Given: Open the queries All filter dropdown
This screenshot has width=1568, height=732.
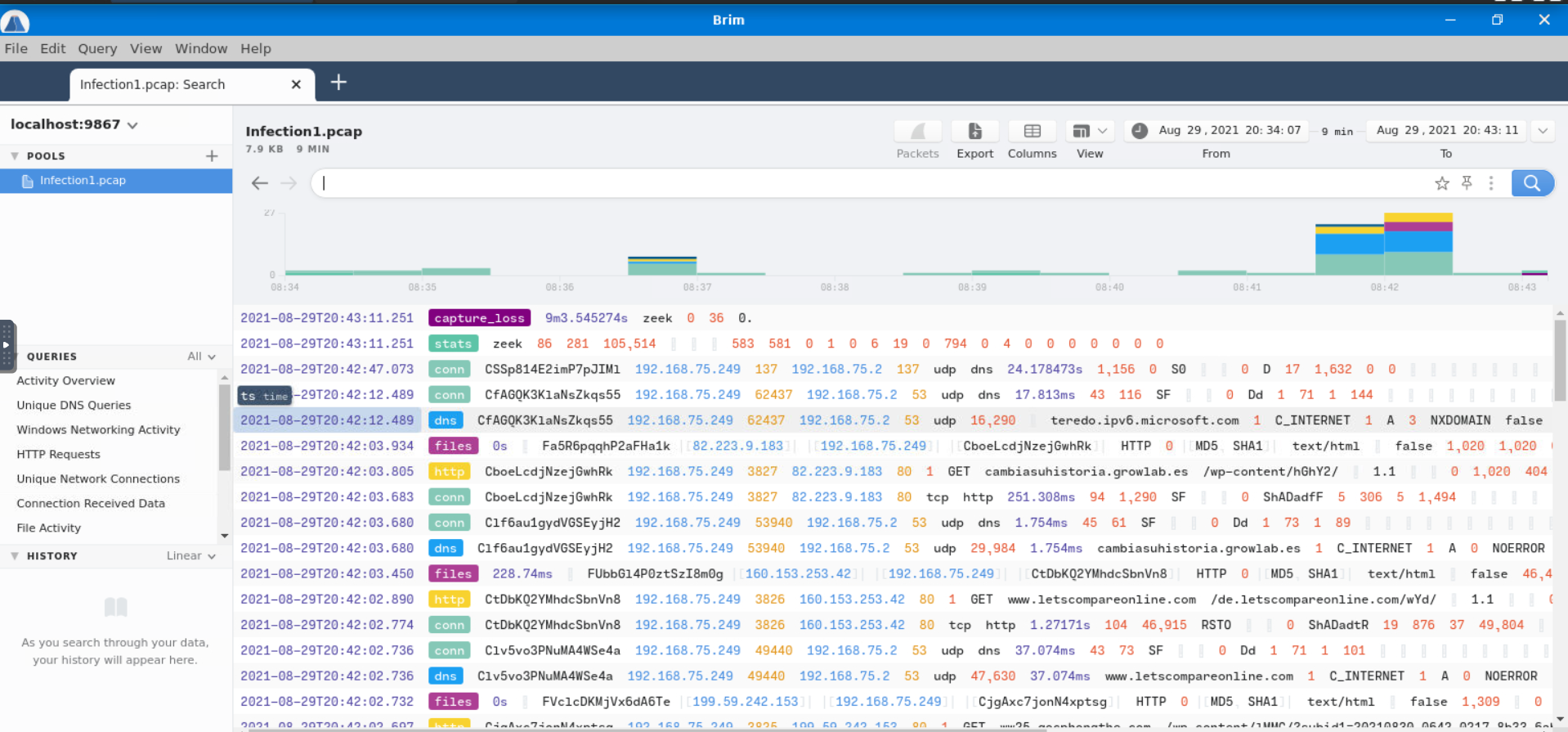Looking at the screenshot, I should (201, 357).
